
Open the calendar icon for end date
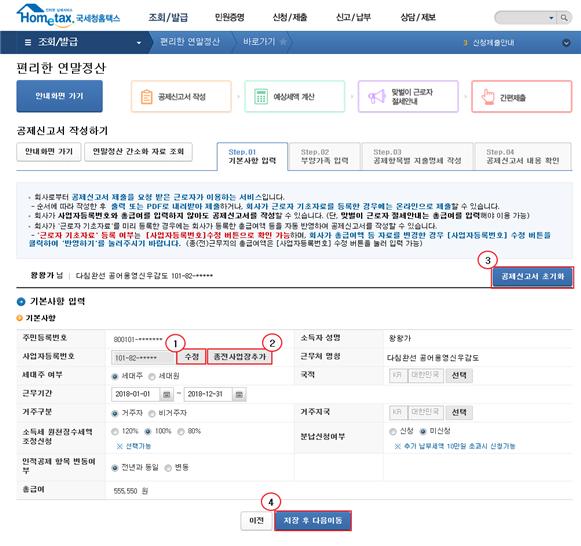(239, 394)
